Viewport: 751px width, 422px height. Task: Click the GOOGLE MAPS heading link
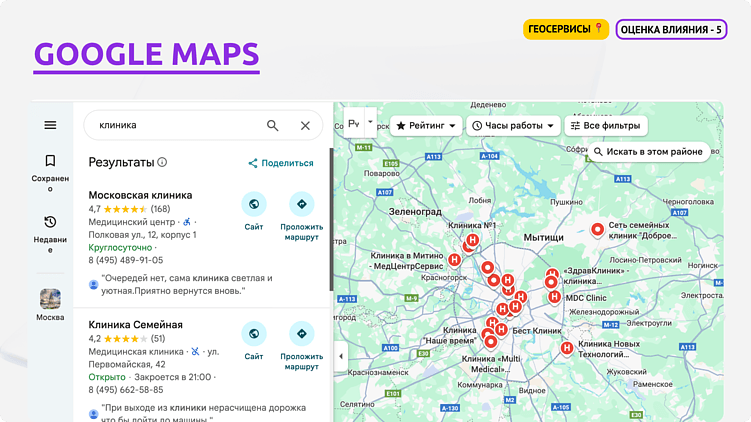coord(147,55)
